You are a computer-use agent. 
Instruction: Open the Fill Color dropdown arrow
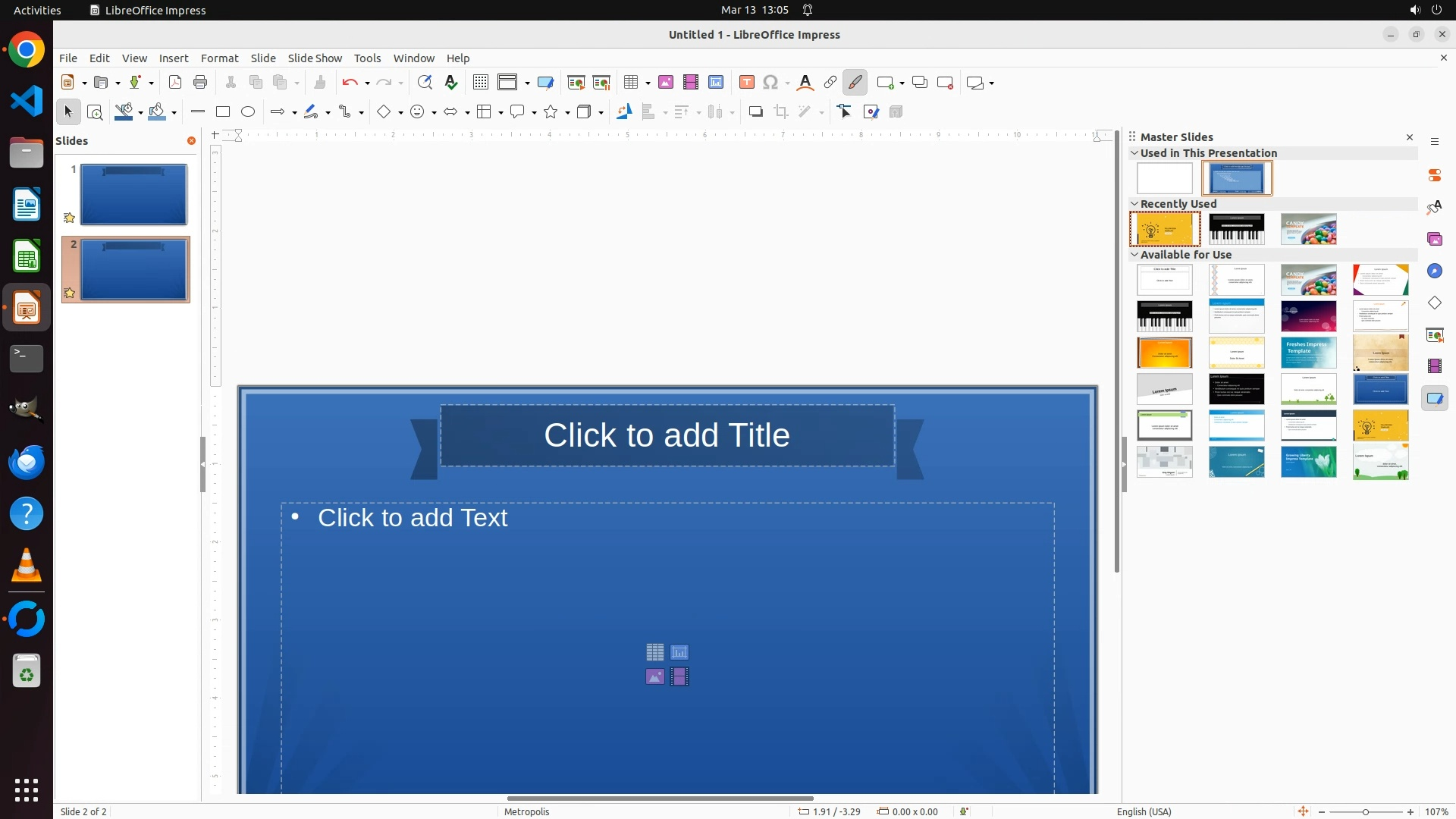[174, 113]
